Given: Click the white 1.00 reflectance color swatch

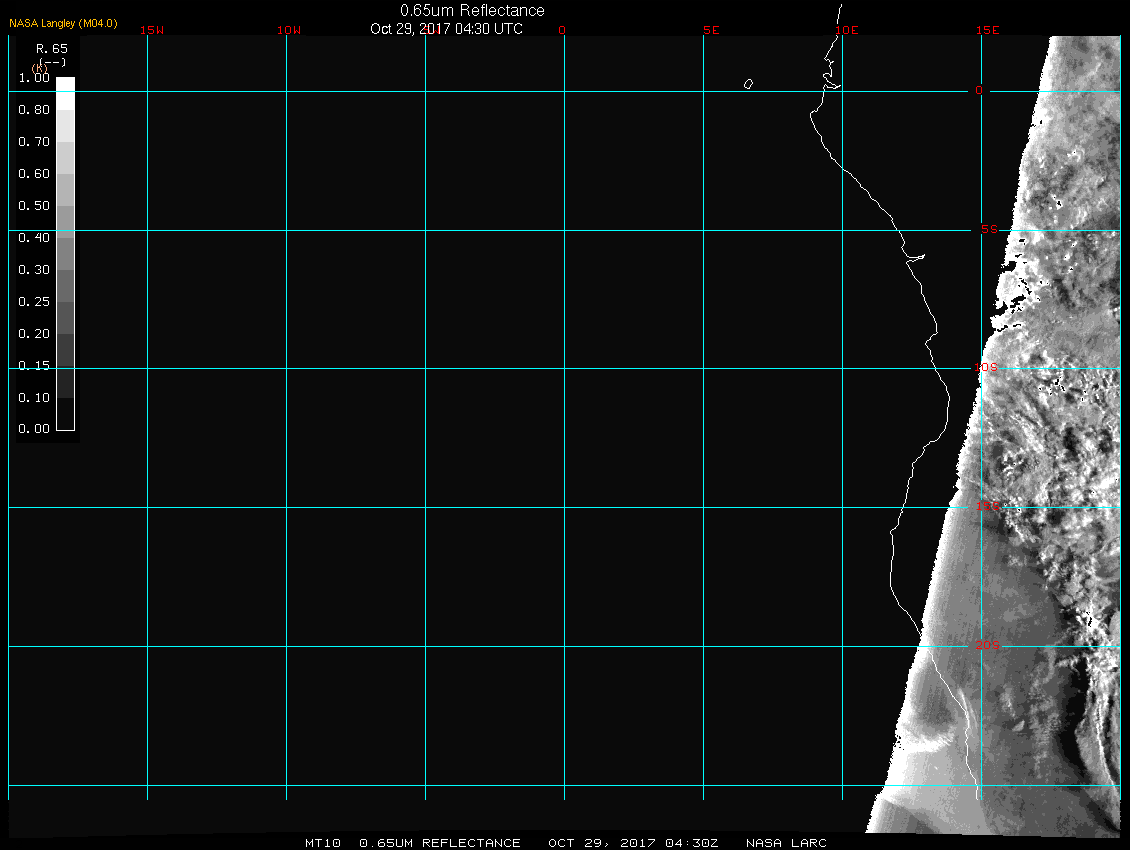Looking at the screenshot, I should point(65,85).
